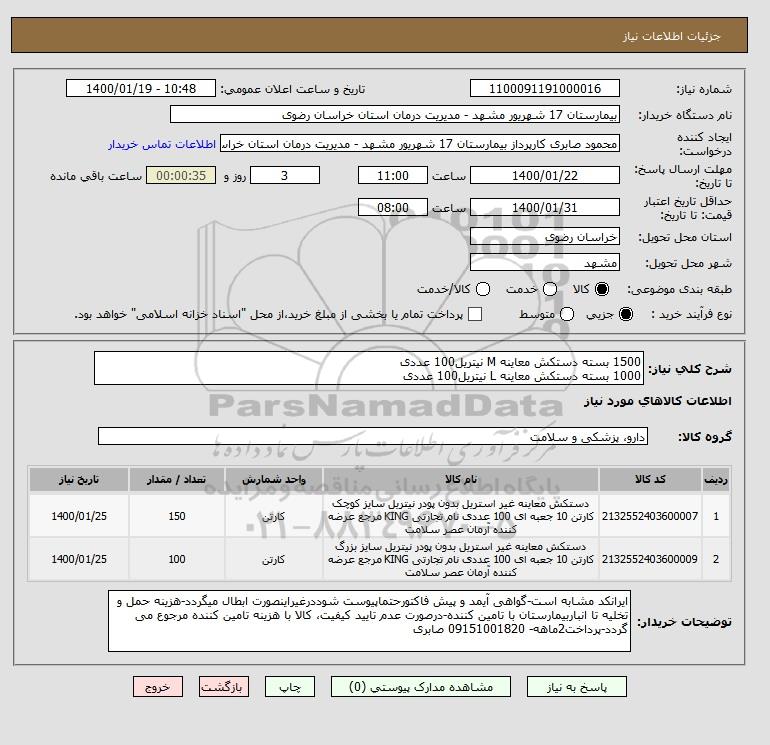Click the چاپ print button

pos(290,687)
